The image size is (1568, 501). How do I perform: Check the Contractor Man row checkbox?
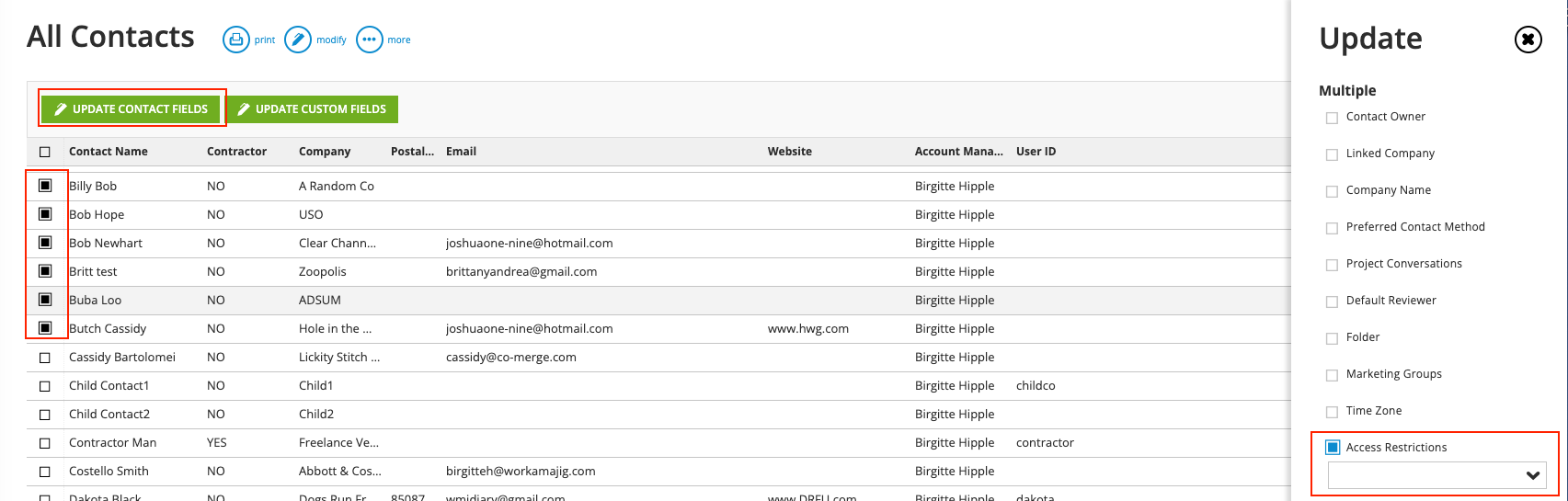45,443
